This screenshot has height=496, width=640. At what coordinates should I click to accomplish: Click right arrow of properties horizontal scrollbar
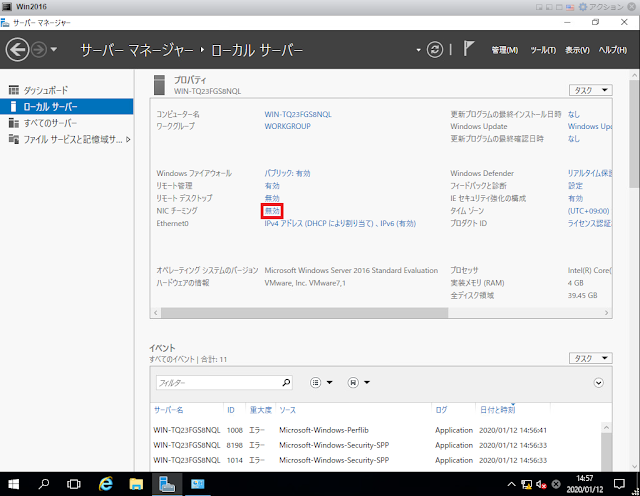[607, 313]
